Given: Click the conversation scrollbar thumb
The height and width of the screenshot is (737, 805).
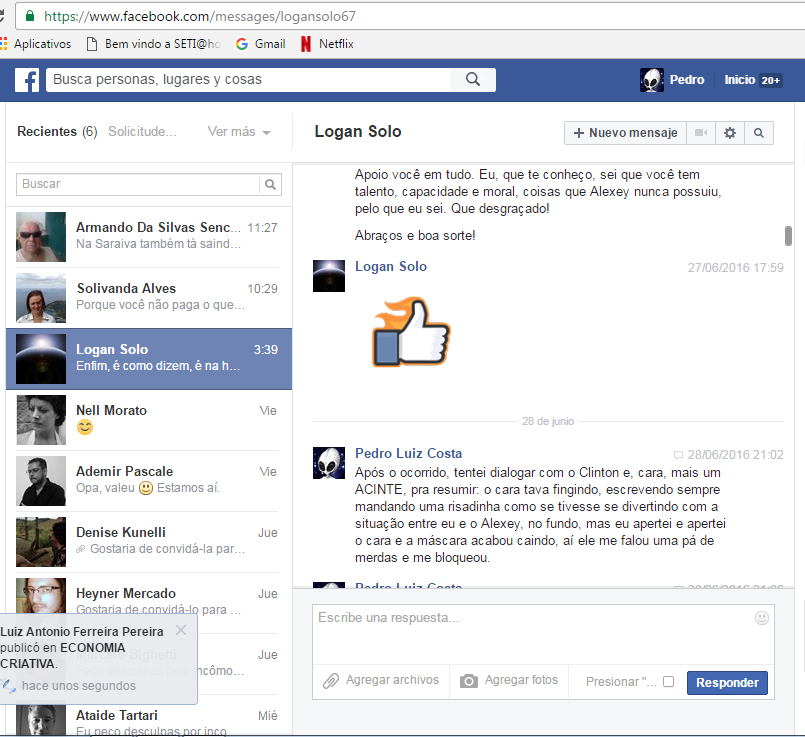Looking at the screenshot, I should tap(788, 236).
